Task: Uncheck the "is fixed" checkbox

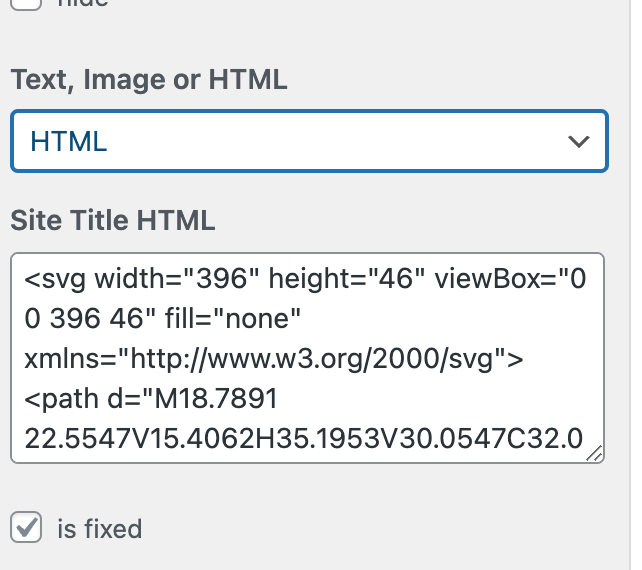Action: tap(27, 527)
